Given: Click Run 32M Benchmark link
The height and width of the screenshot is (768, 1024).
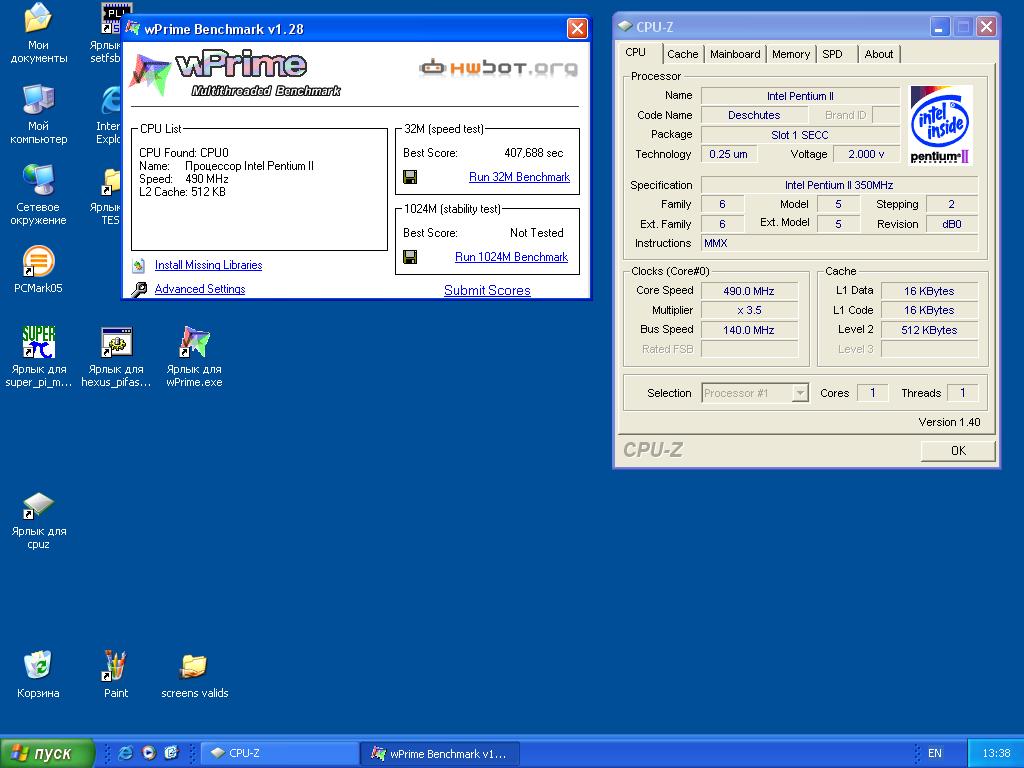Looking at the screenshot, I should point(519,177).
